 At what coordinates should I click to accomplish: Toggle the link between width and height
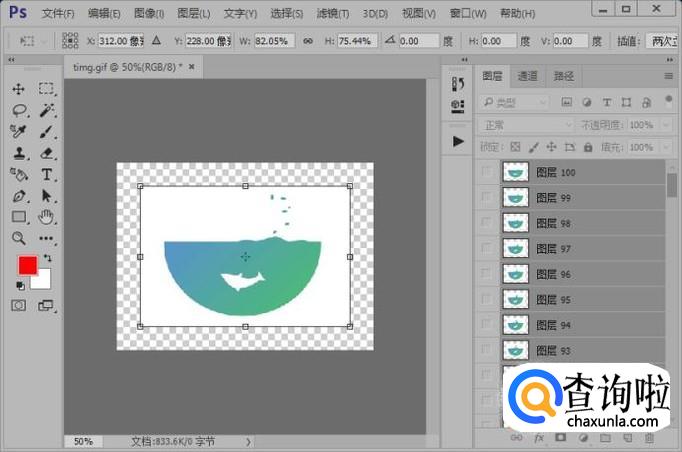click(308, 41)
